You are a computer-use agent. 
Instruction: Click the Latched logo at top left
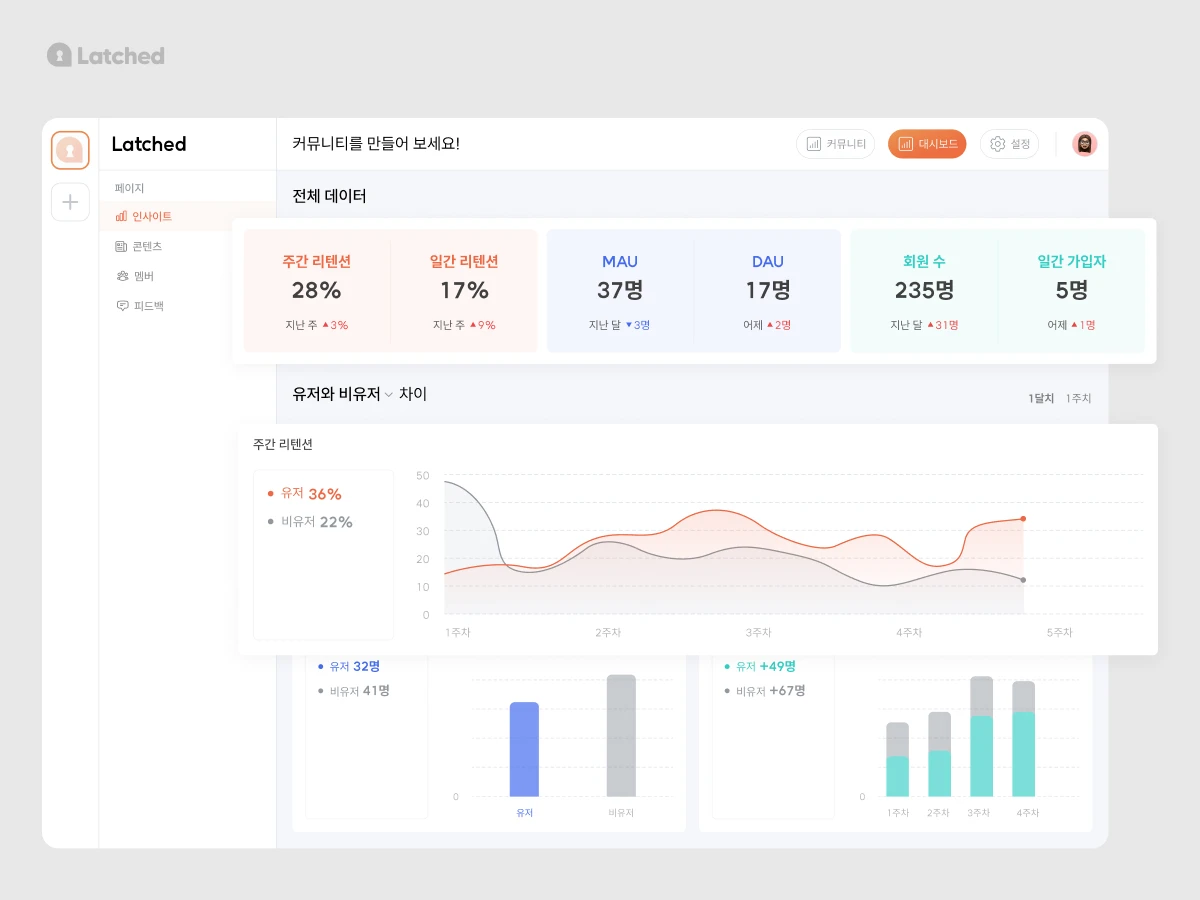(106, 55)
